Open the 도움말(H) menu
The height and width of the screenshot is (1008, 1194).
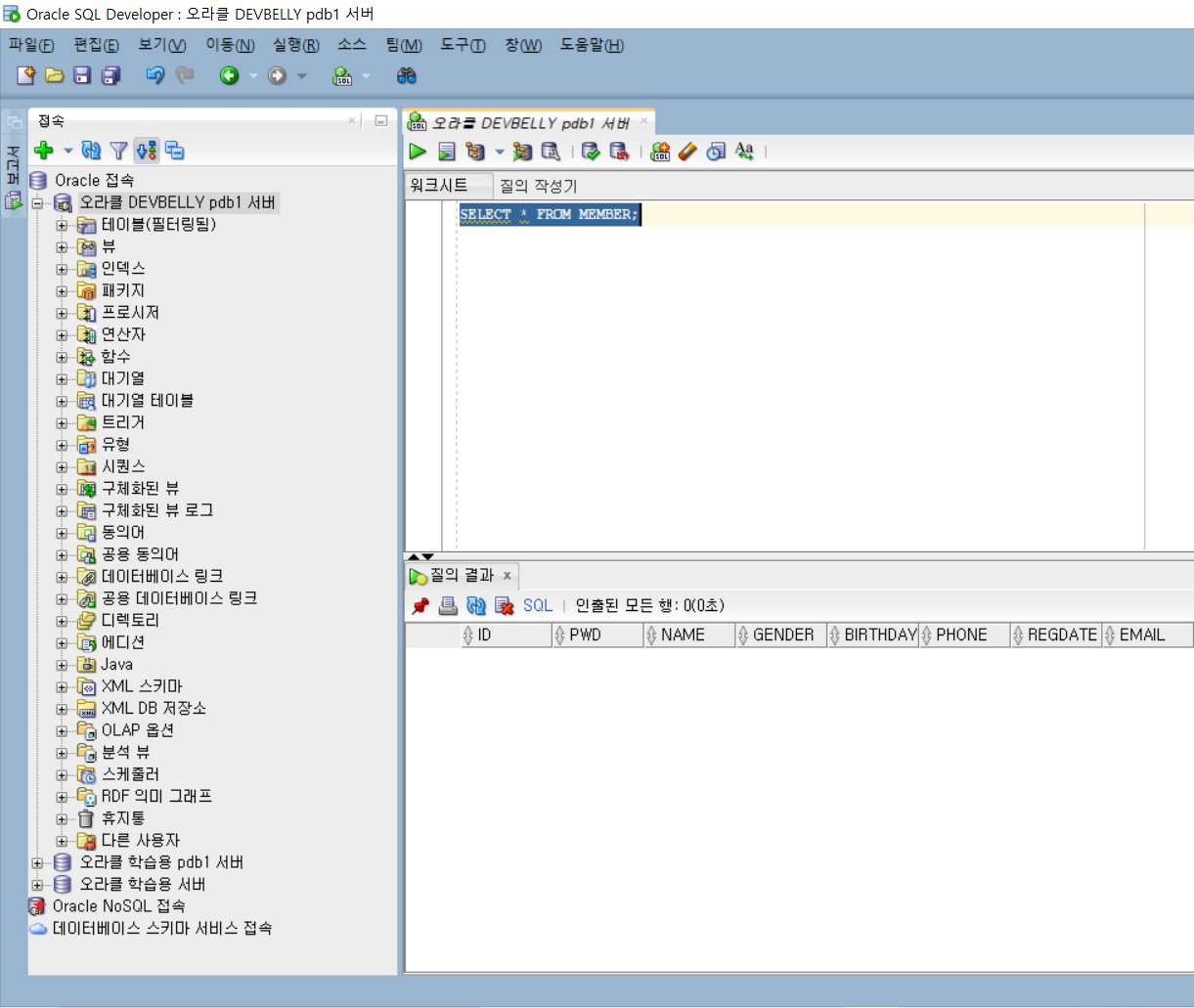pyautogui.click(x=592, y=45)
